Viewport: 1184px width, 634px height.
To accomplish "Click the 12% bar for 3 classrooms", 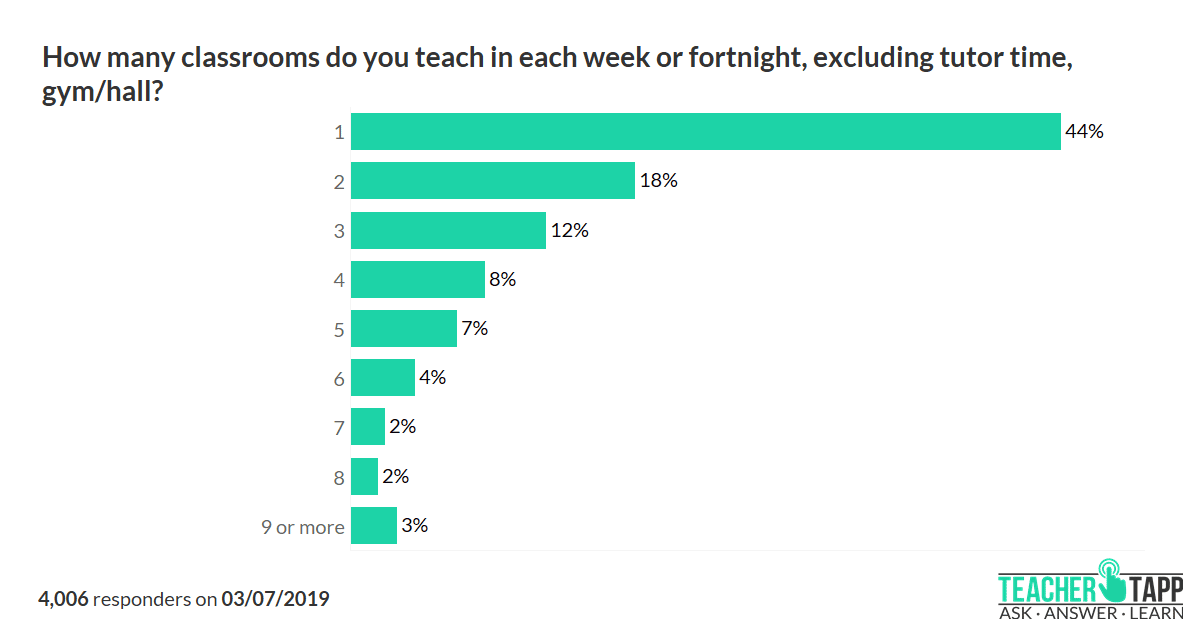I will coord(448,230).
